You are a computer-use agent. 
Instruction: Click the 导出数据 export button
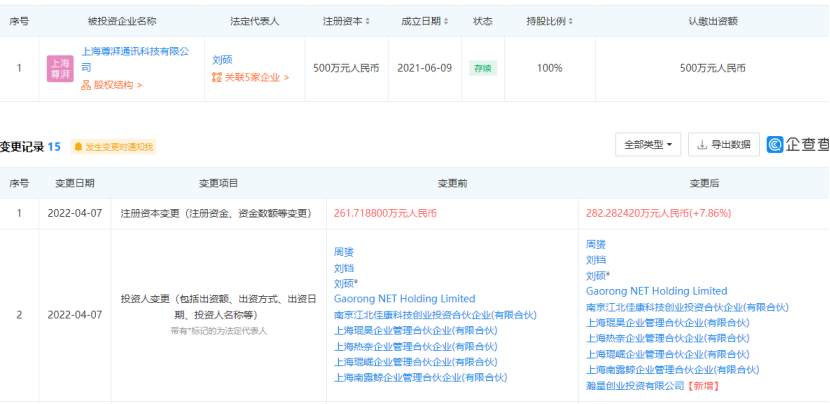tap(724, 145)
